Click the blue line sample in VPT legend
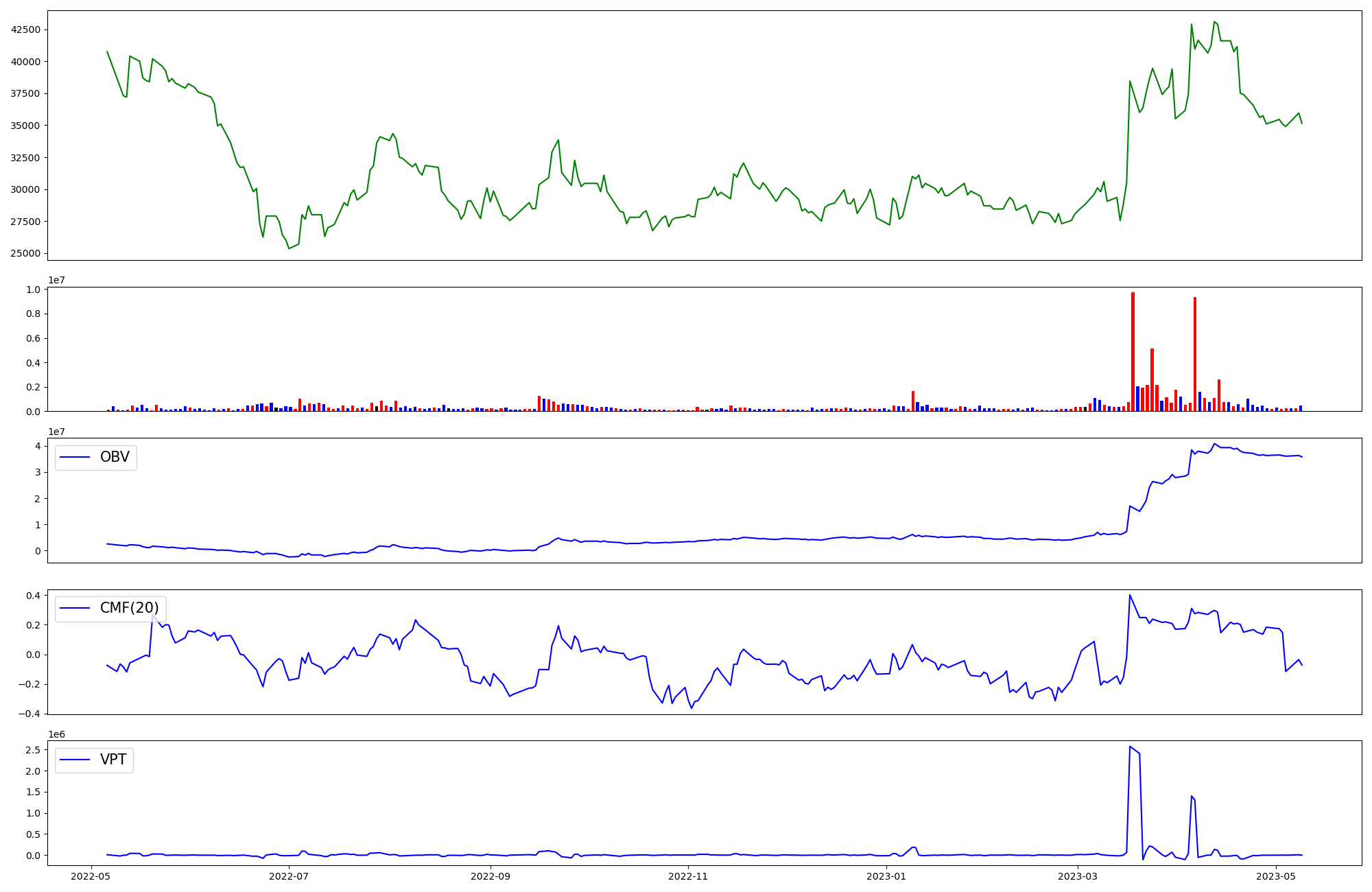This screenshot has height=892, width=1372. (75, 760)
